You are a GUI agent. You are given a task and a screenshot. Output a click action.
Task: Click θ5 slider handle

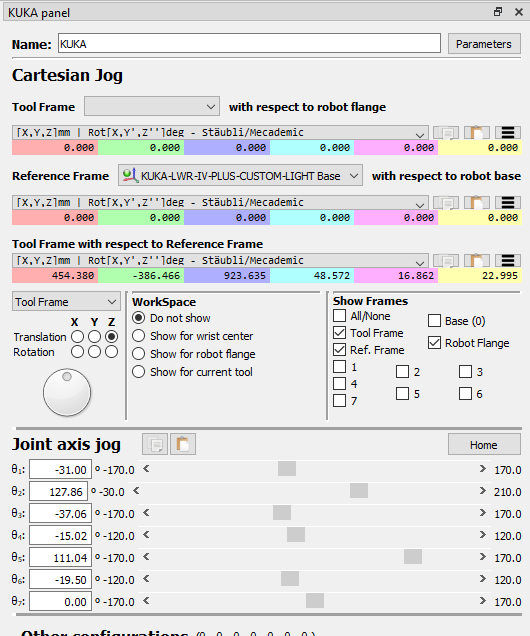click(413, 556)
